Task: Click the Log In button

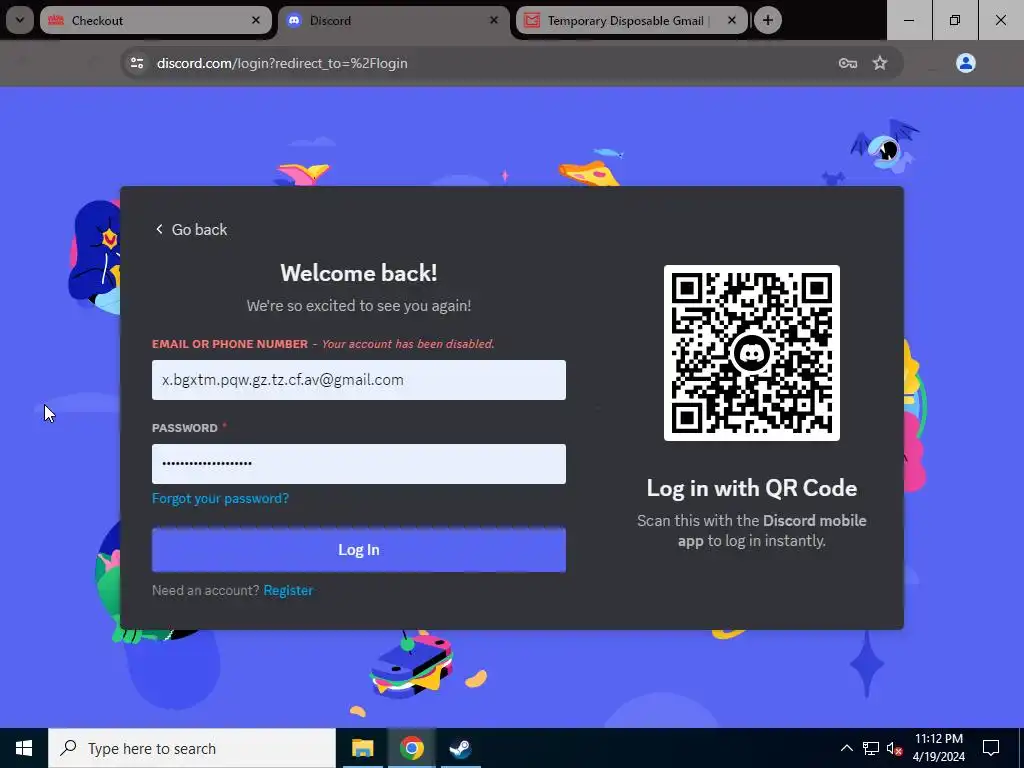Action: pyautogui.click(x=359, y=550)
